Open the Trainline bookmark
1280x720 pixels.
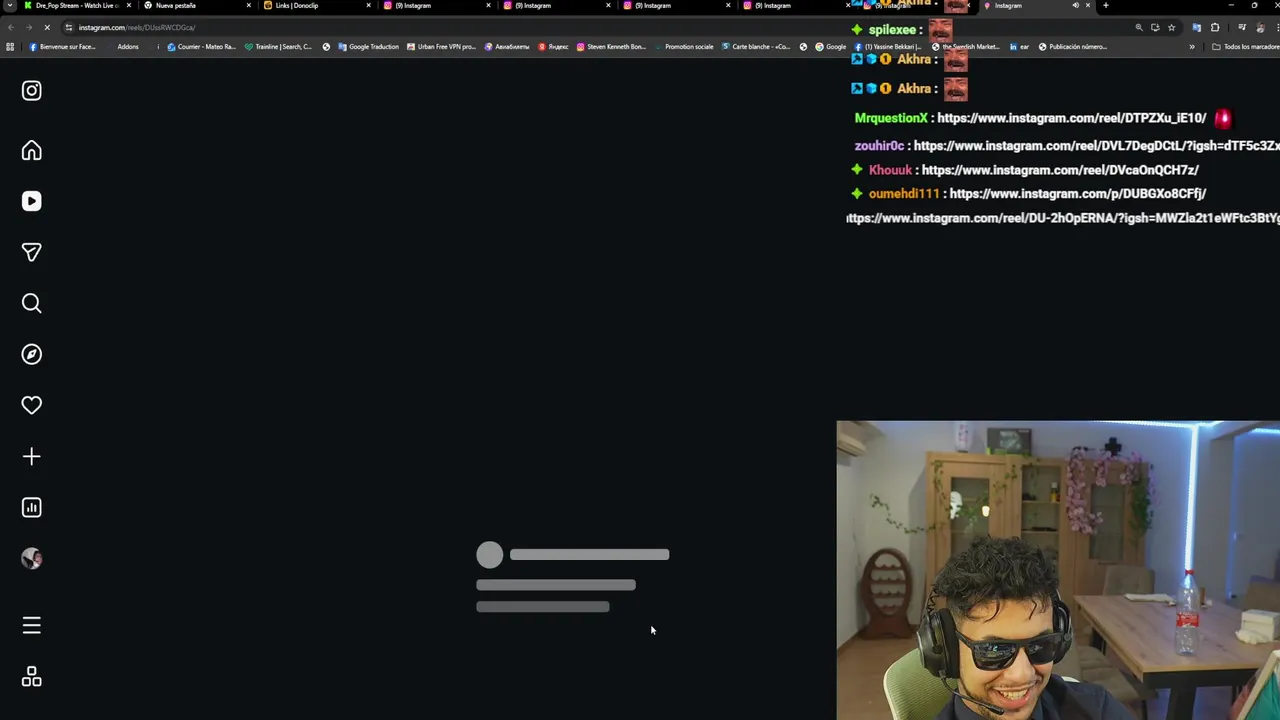click(x=278, y=46)
